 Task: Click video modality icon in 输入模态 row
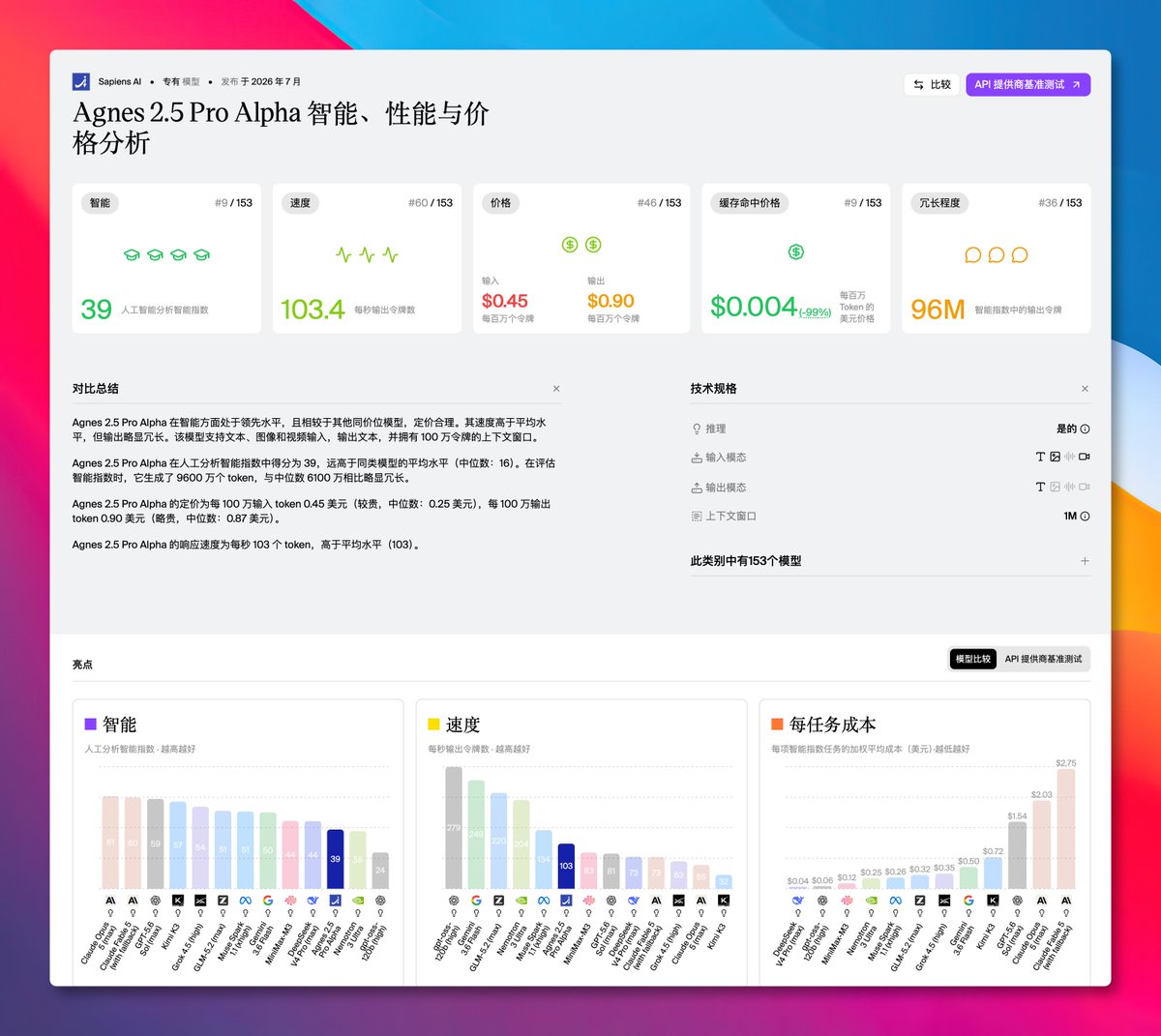(x=1085, y=457)
